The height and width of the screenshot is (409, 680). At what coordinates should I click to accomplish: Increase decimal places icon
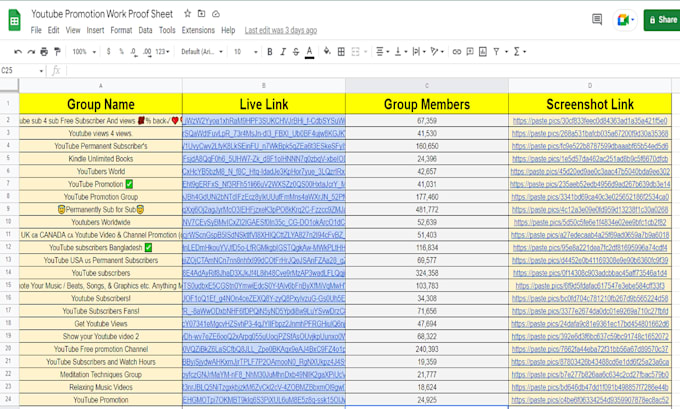tap(147, 52)
